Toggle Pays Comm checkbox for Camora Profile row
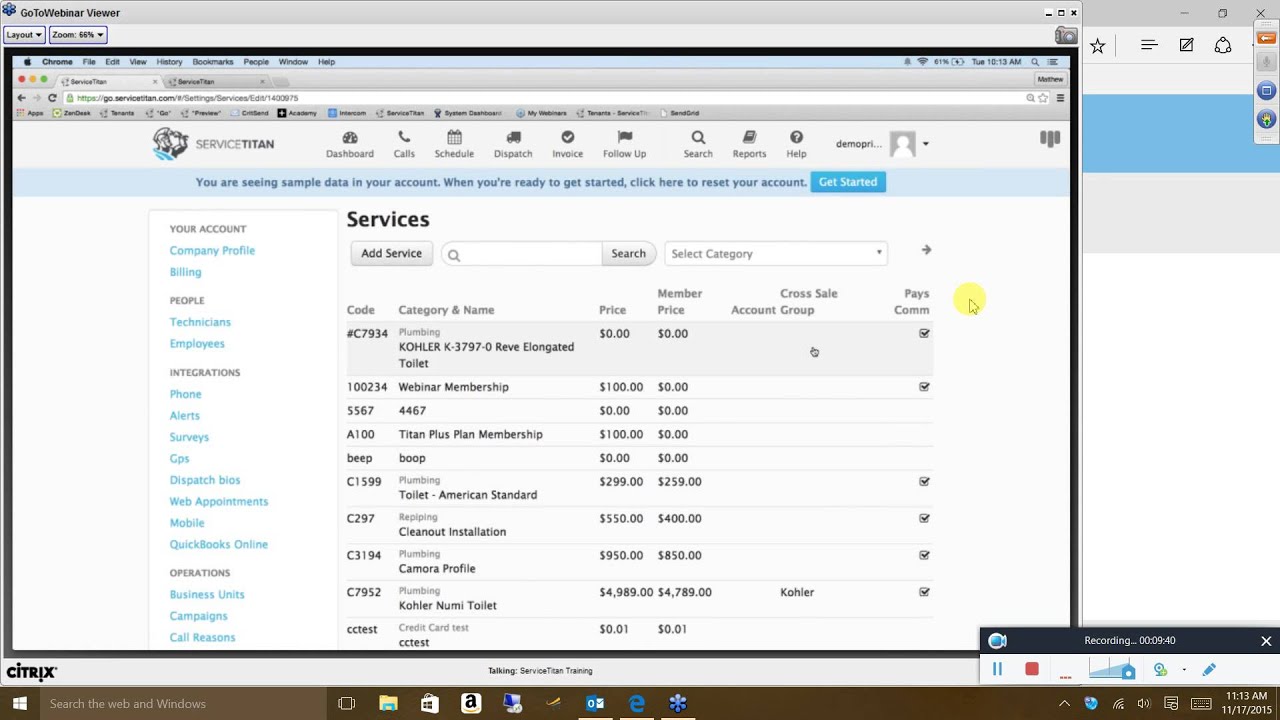Image resolution: width=1280 pixels, height=720 pixels. 924,555
